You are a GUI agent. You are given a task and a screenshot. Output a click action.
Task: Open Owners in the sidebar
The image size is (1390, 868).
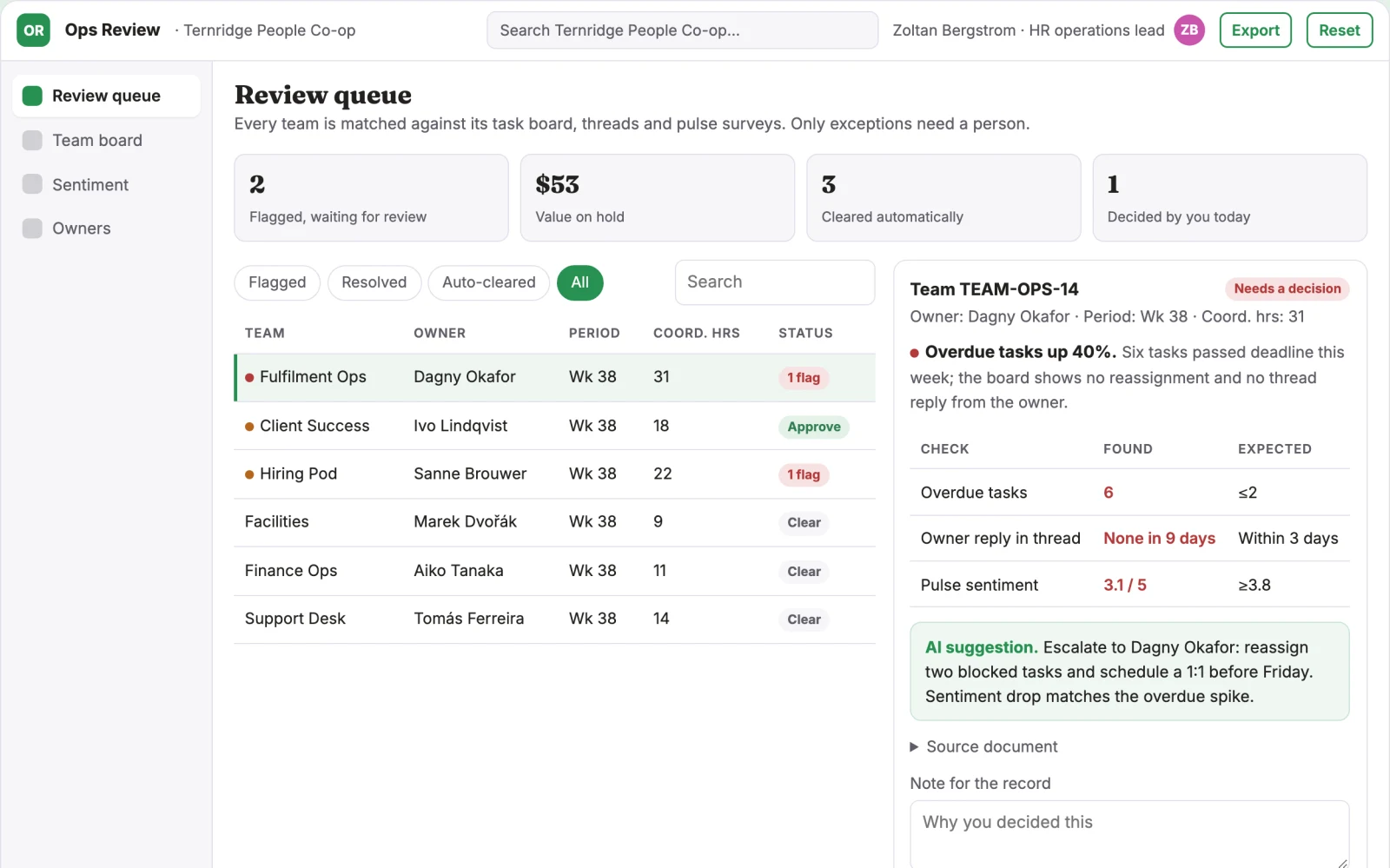click(106, 229)
